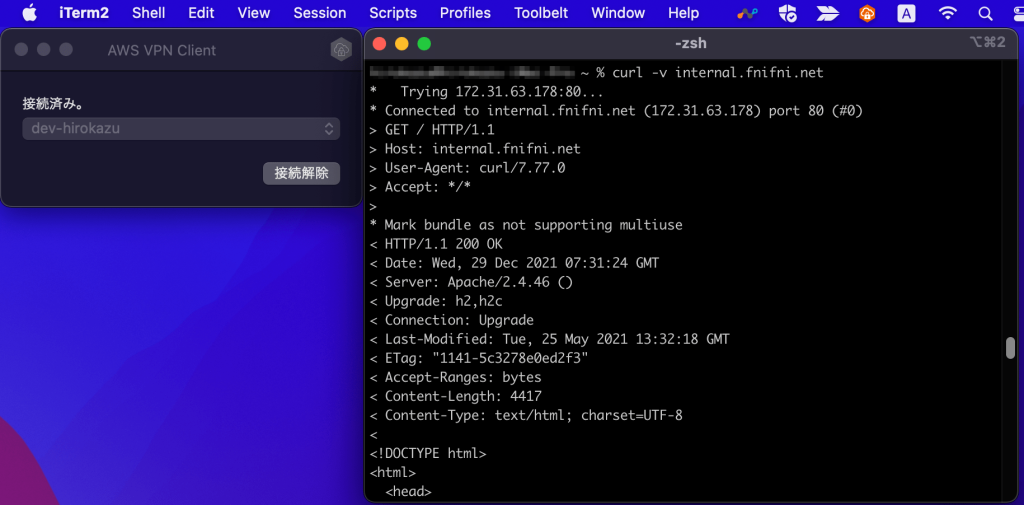Screen dimensions: 1024x505
Task: Click the HTTP/1.1 200 OK line
Action: tap(436, 244)
